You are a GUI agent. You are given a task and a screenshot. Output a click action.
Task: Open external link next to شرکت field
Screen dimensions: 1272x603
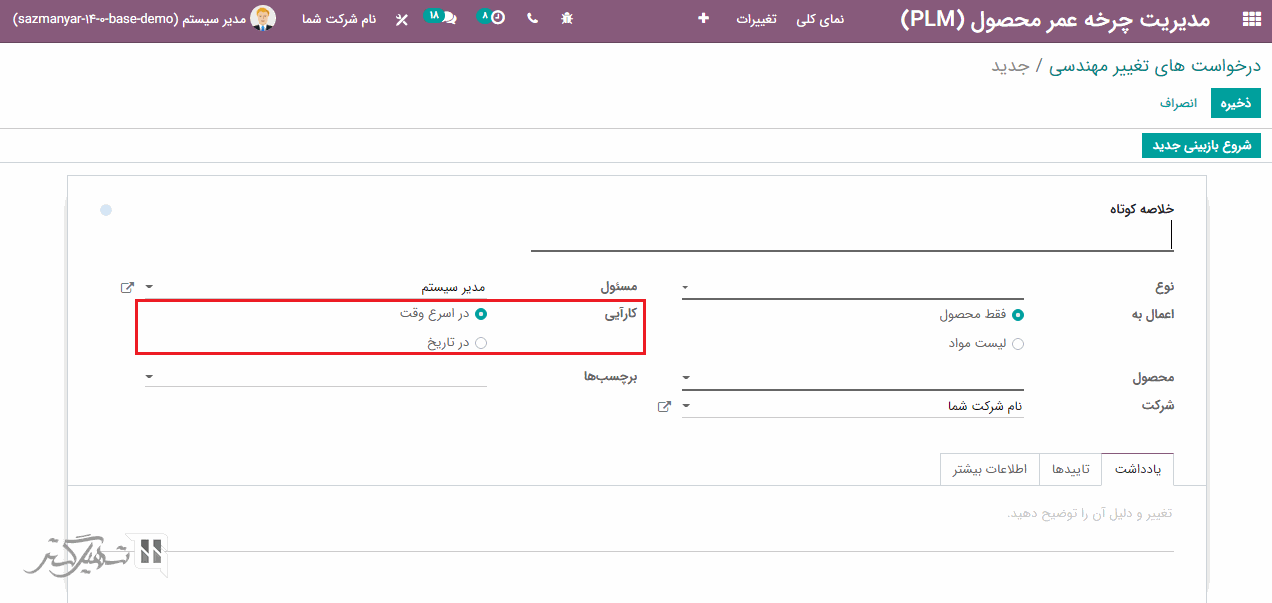[x=664, y=406]
